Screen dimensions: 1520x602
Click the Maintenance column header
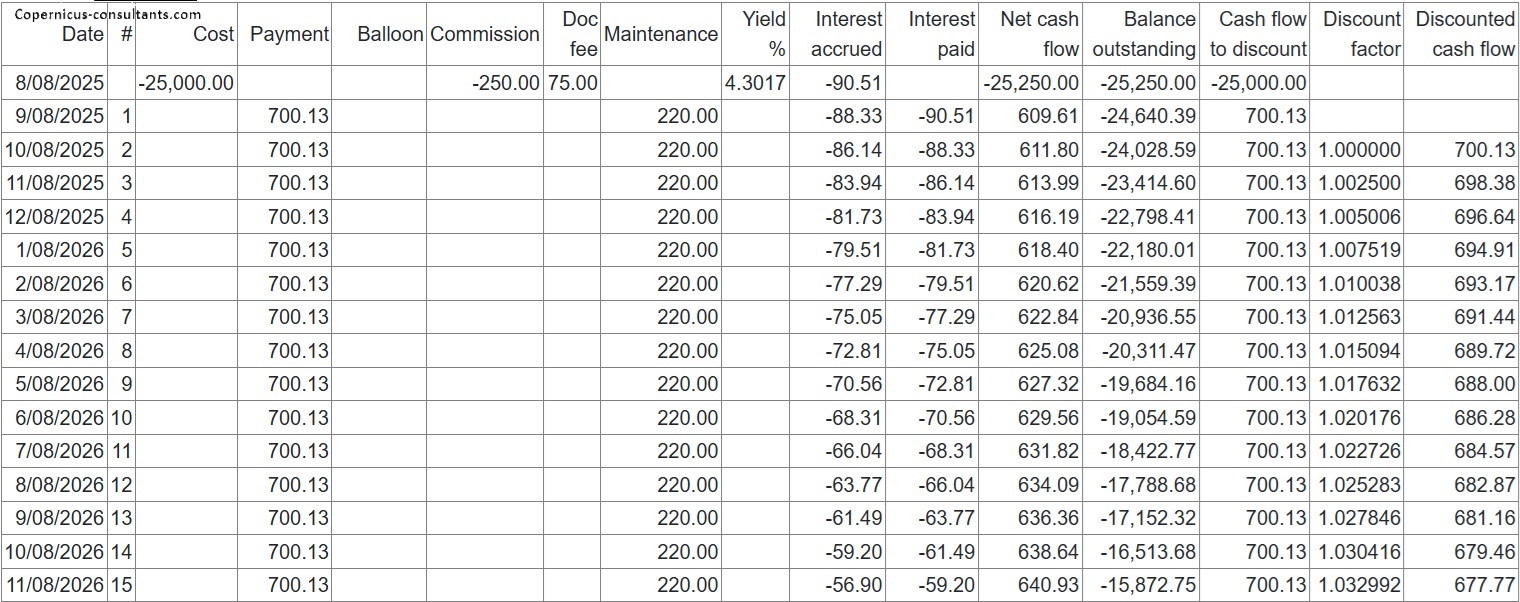[x=661, y=34]
